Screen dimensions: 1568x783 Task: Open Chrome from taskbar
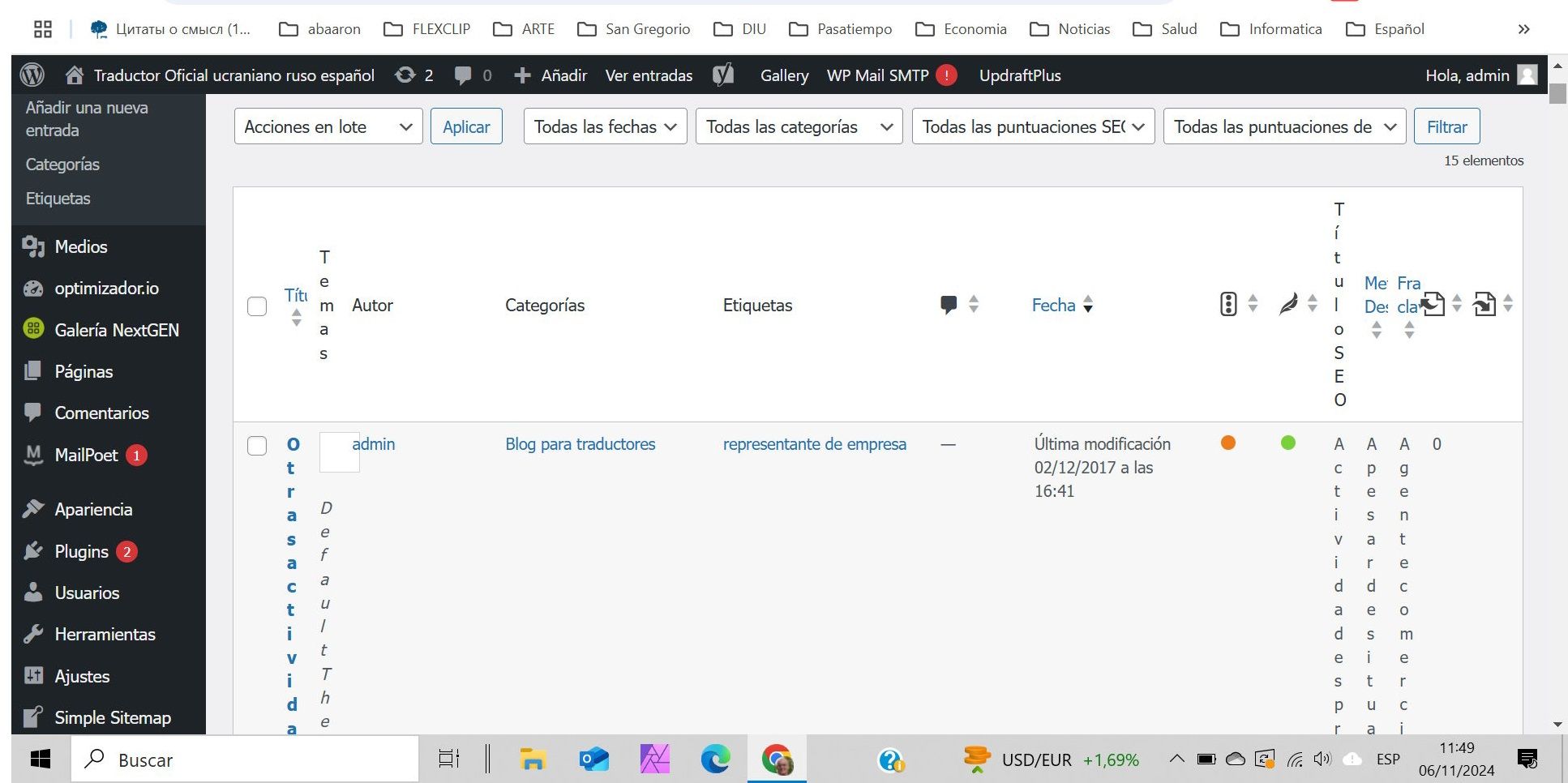(x=777, y=759)
